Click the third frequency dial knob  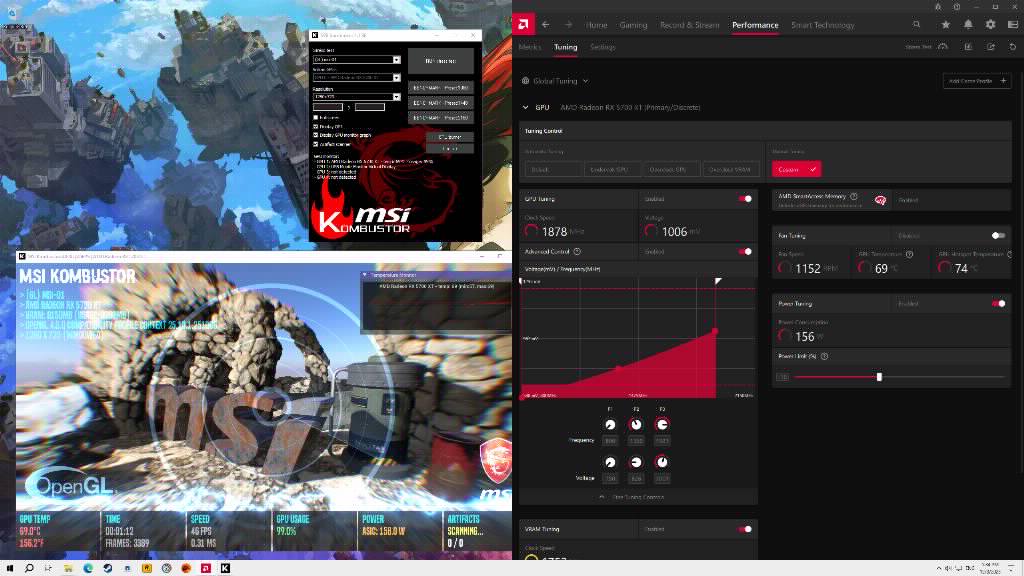coord(662,424)
